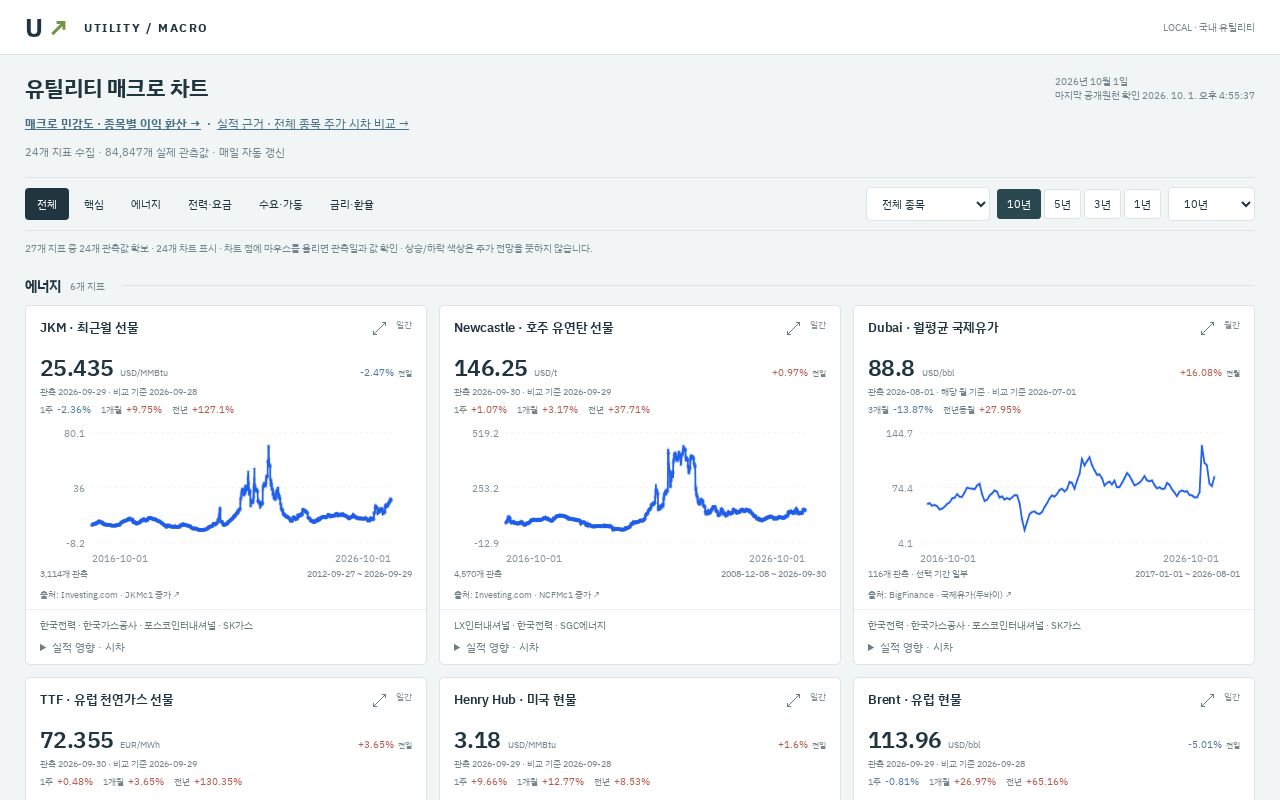
Task: Switch to the 에너지 tab
Action: 146,204
